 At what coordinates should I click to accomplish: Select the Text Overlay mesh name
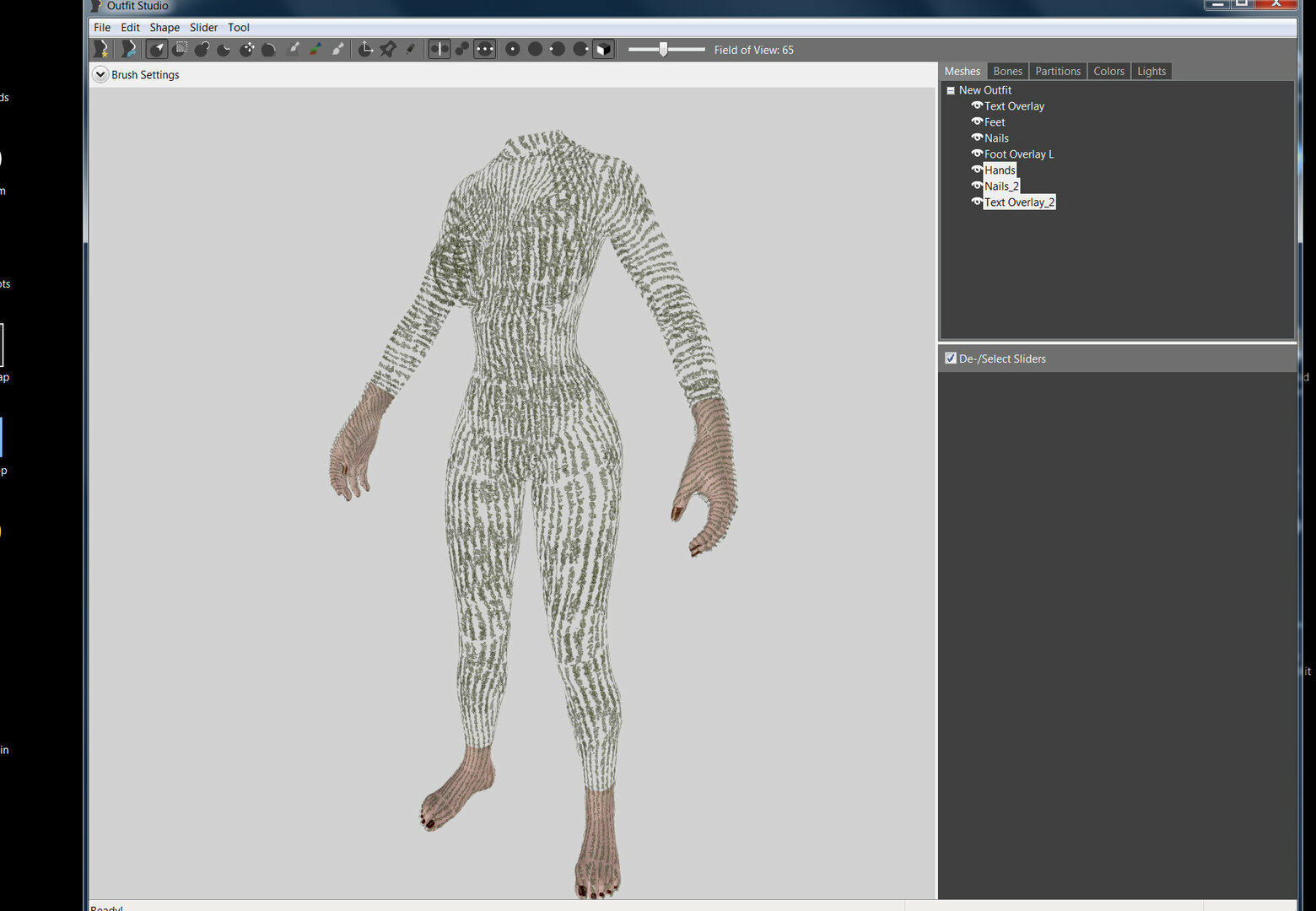point(1014,106)
